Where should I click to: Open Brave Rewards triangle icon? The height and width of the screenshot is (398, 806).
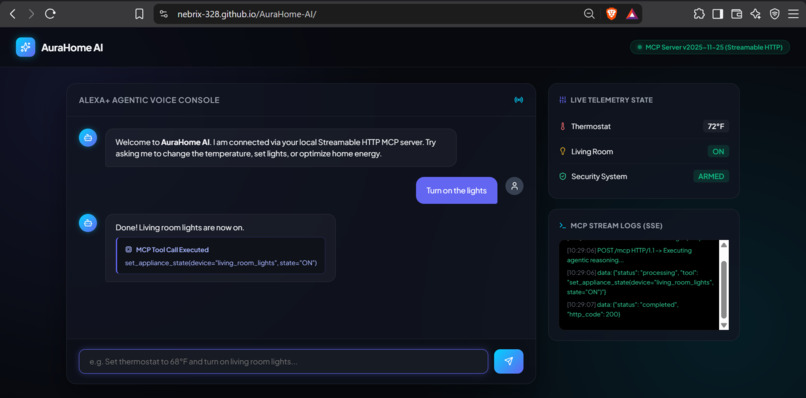[x=632, y=14]
